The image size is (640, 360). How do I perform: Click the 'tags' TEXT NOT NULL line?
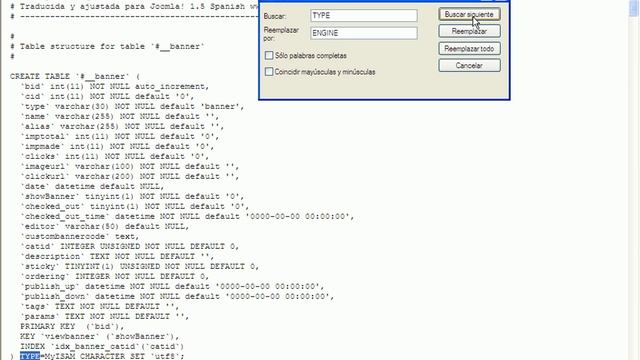(x=100, y=307)
